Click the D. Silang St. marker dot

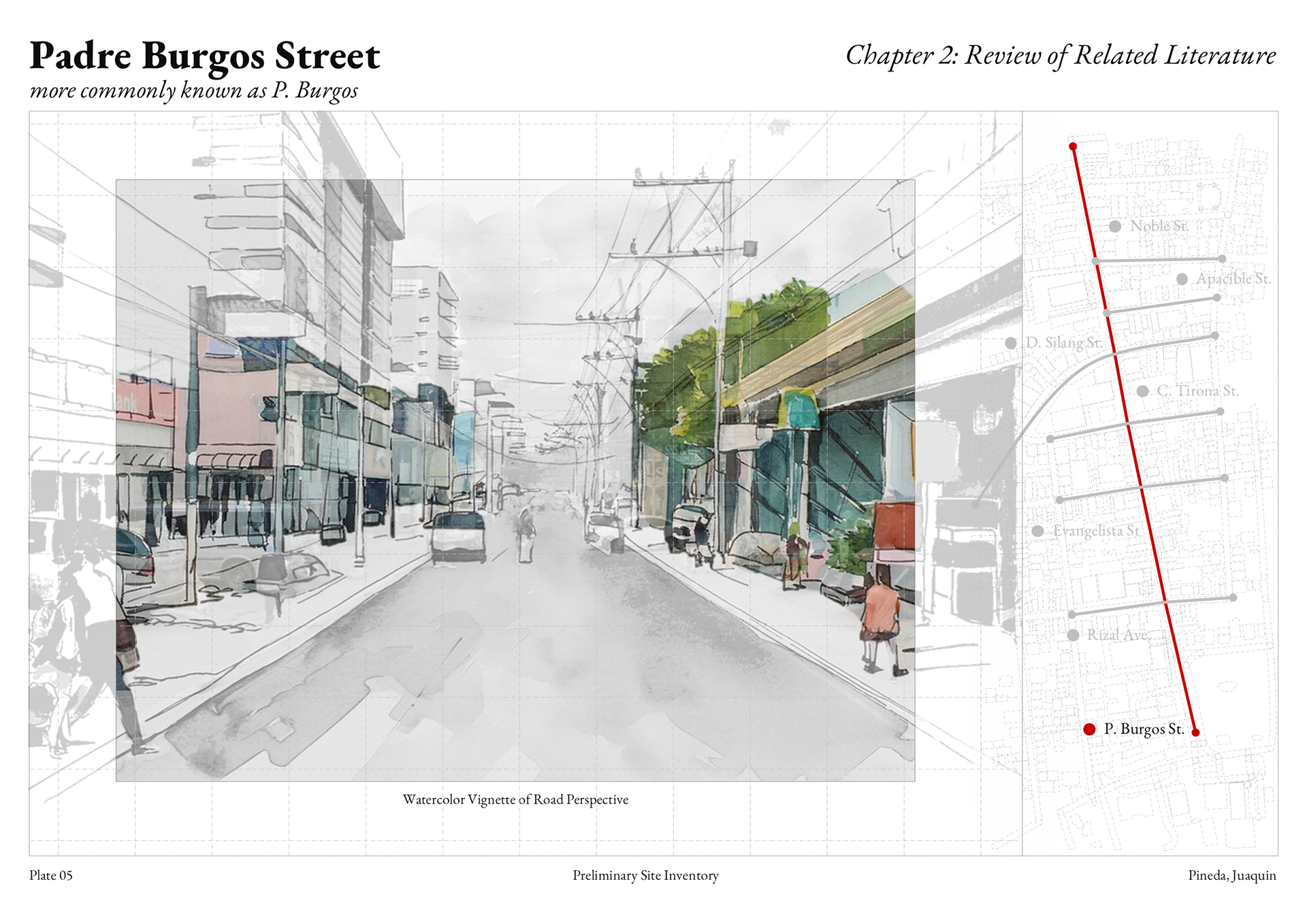click(x=1011, y=343)
